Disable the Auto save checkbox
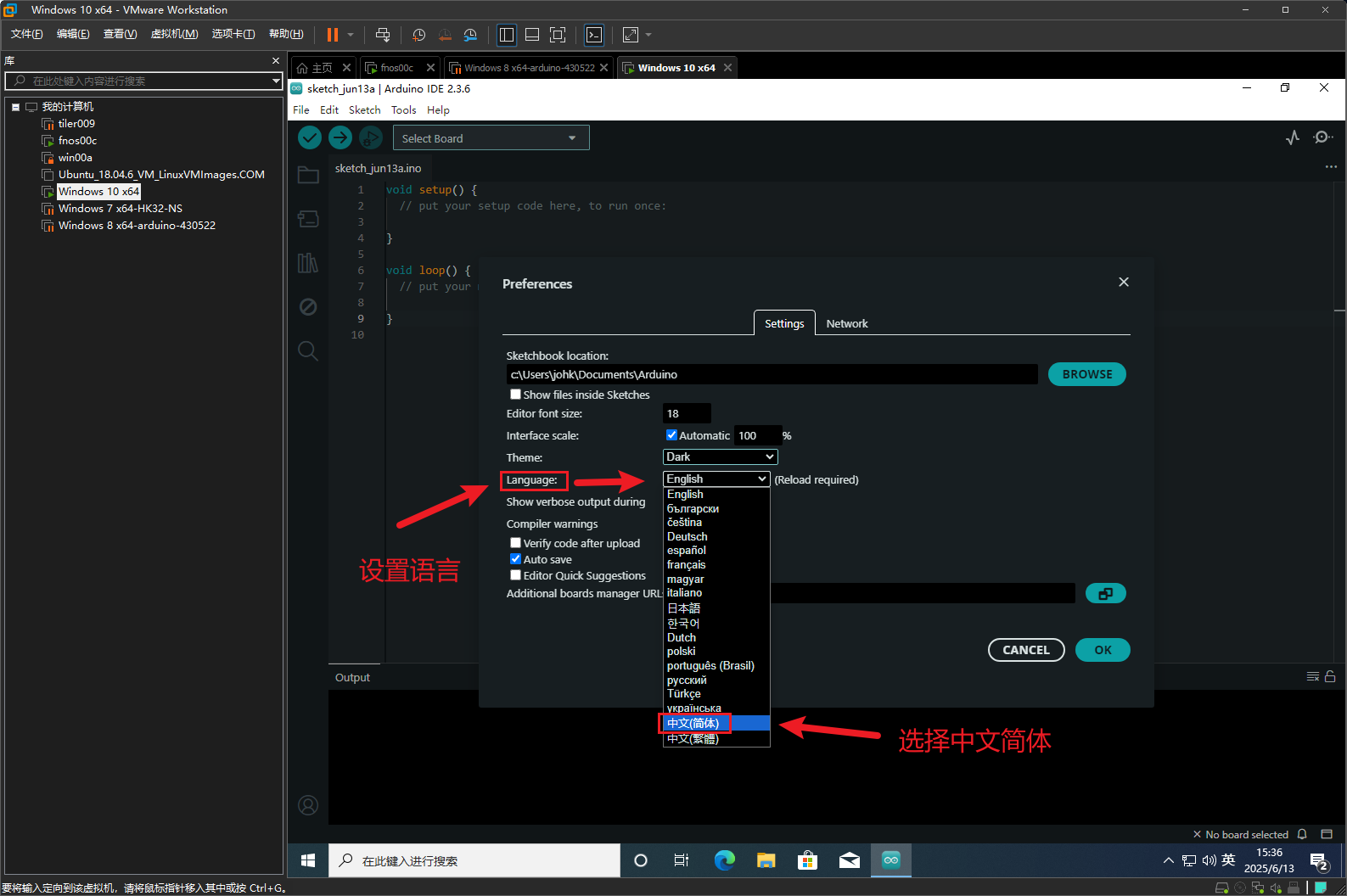 (515, 559)
